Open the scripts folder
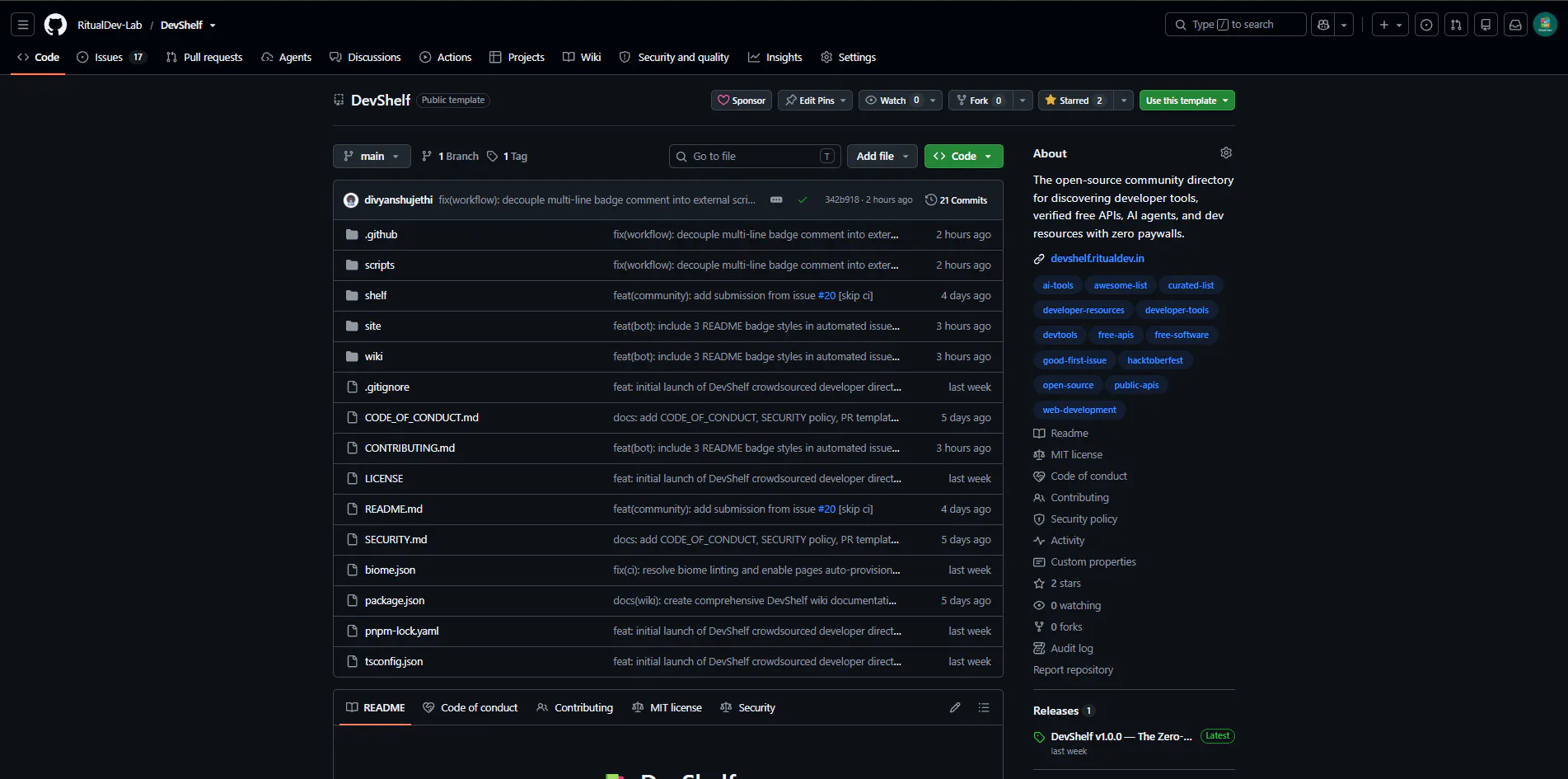The image size is (1568, 779). click(x=379, y=265)
